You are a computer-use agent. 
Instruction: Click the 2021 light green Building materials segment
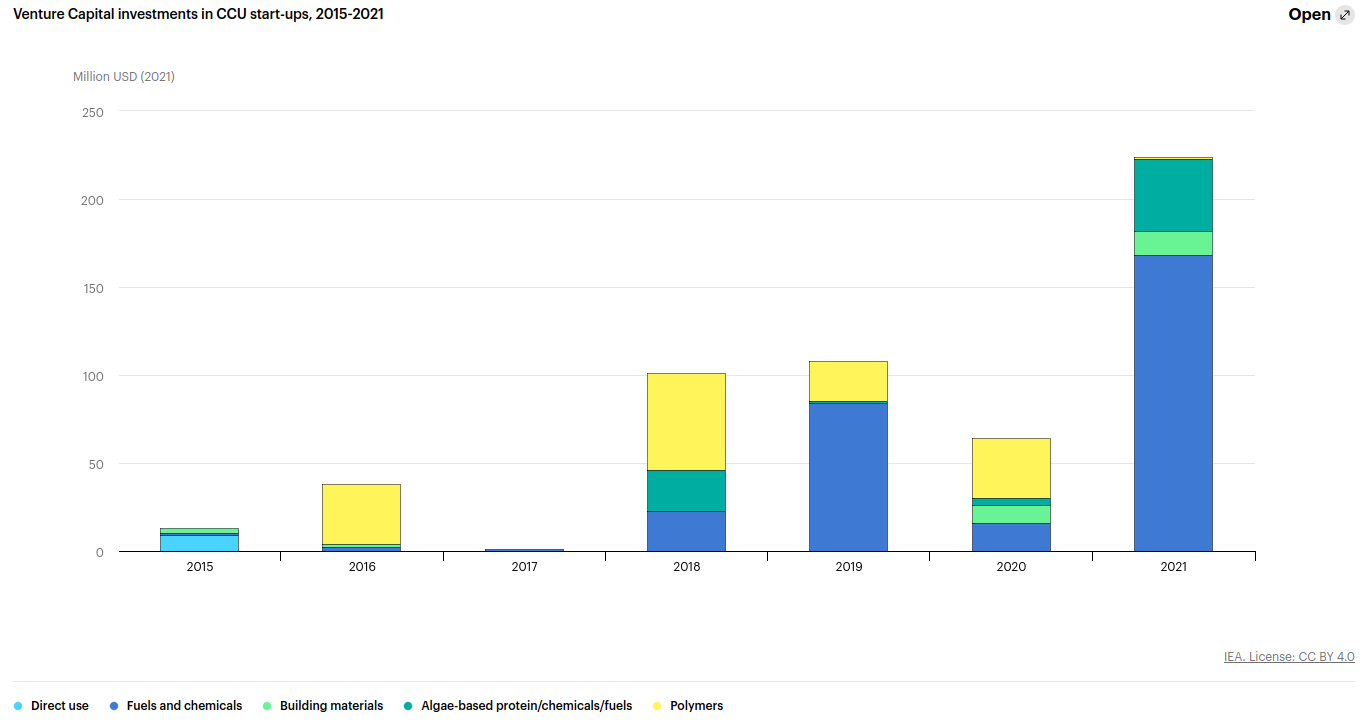[1173, 243]
